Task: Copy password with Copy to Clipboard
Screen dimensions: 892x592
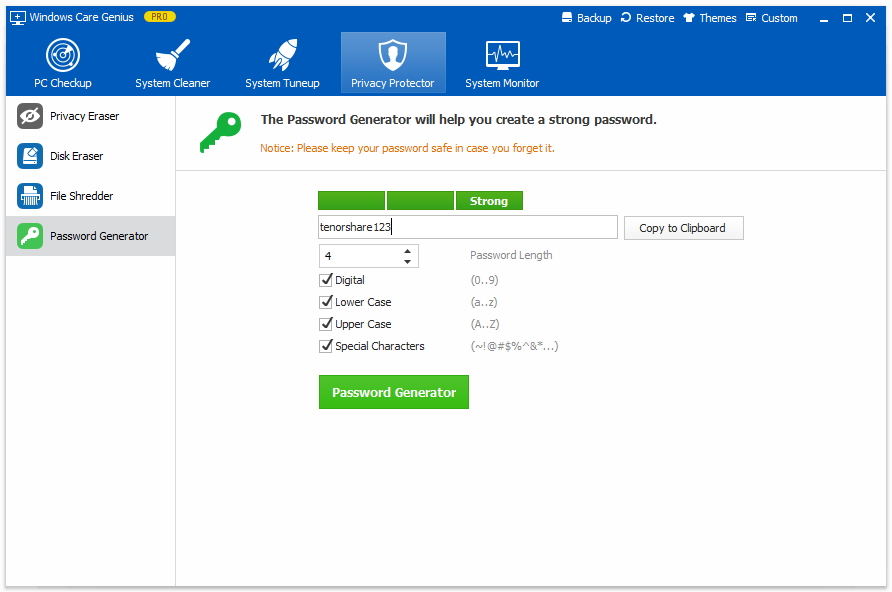Action: pos(683,228)
